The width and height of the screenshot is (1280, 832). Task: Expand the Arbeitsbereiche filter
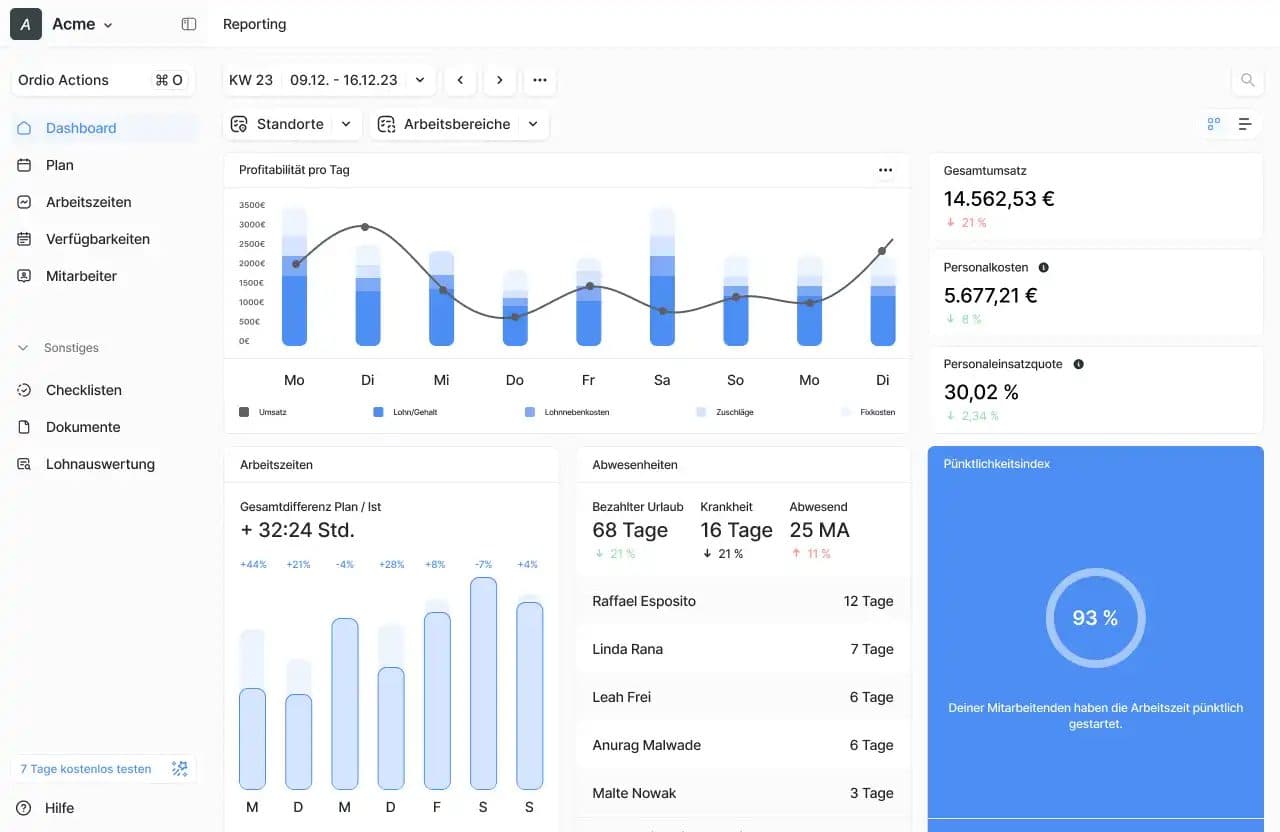pos(459,124)
